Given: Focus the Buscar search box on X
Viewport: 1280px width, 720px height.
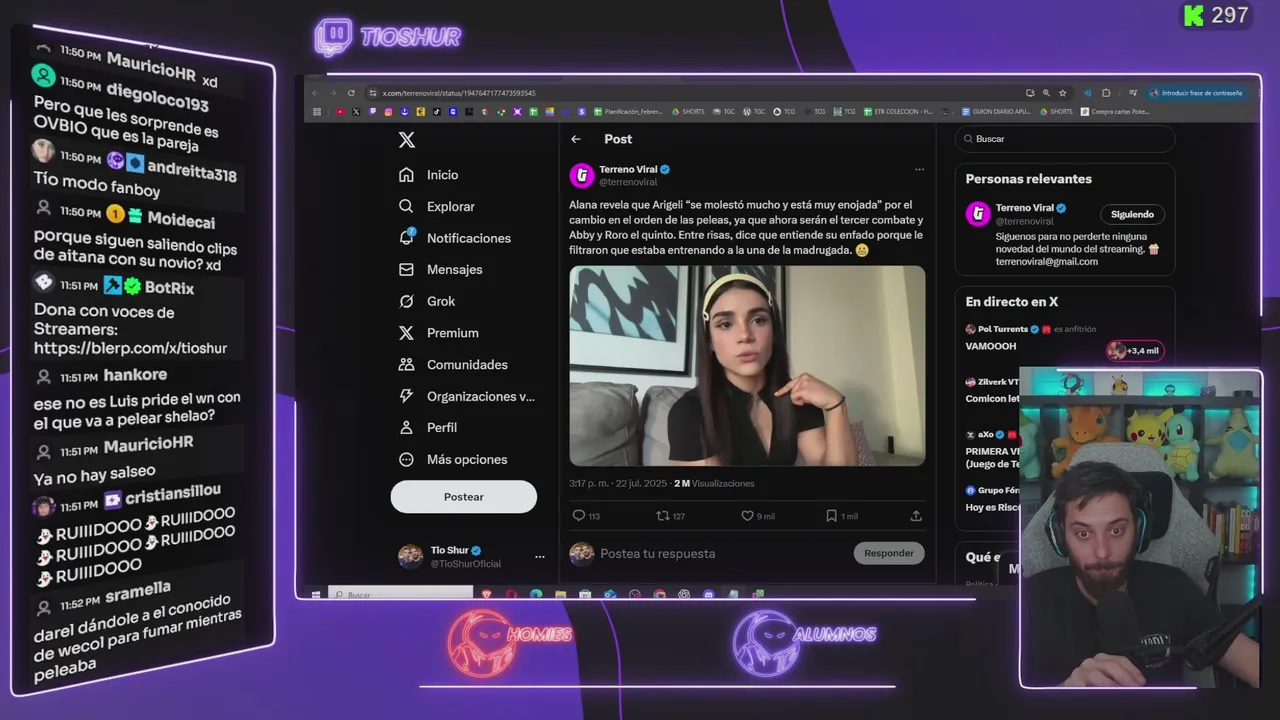Looking at the screenshot, I should 1065,139.
